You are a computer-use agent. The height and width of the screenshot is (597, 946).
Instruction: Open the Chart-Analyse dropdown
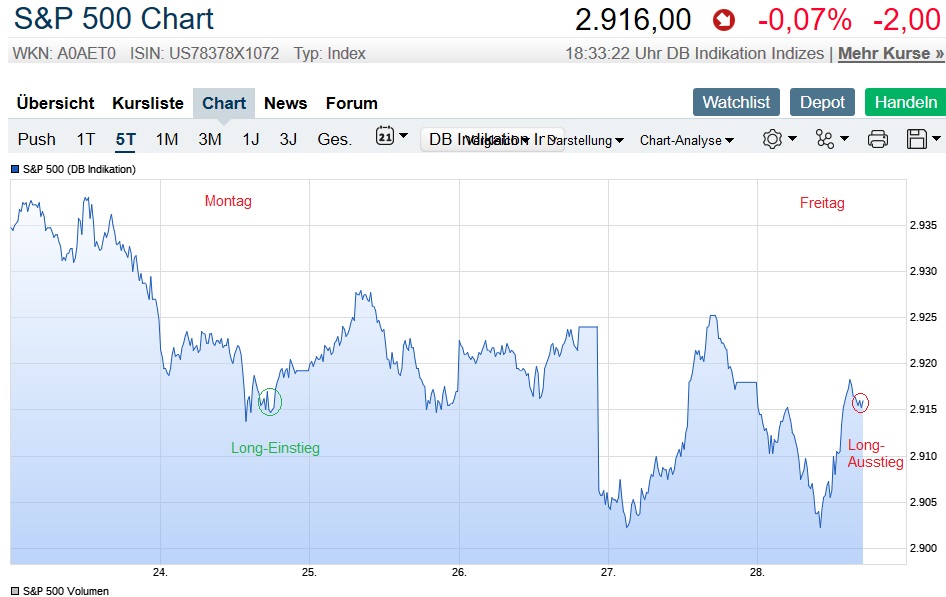tap(686, 141)
